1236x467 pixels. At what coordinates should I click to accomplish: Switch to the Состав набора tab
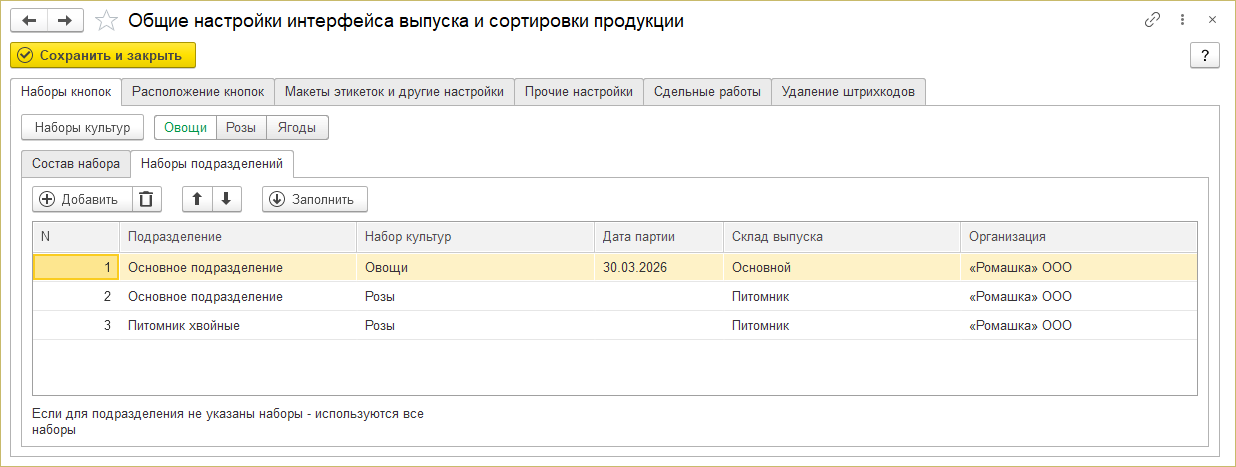tap(76, 163)
